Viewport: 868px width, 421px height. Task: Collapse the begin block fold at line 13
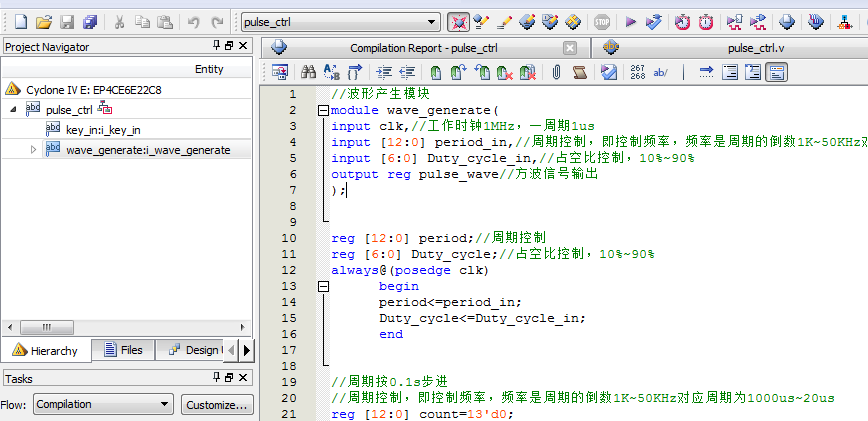(x=322, y=286)
